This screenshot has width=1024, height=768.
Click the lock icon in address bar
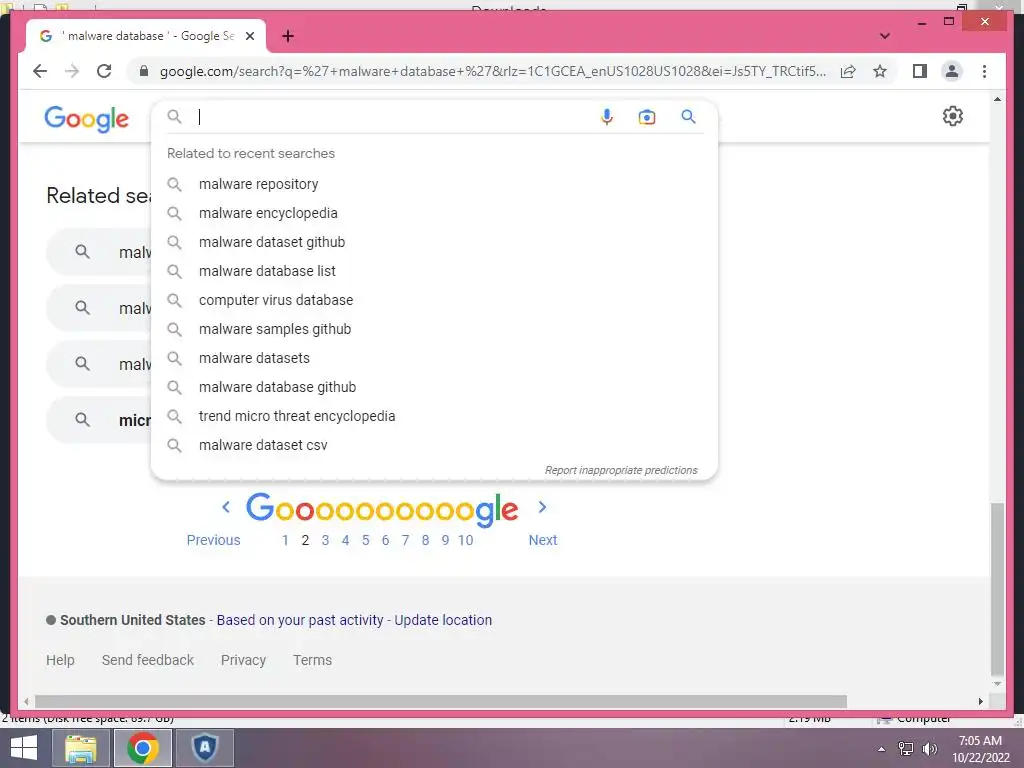coord(144,71)
